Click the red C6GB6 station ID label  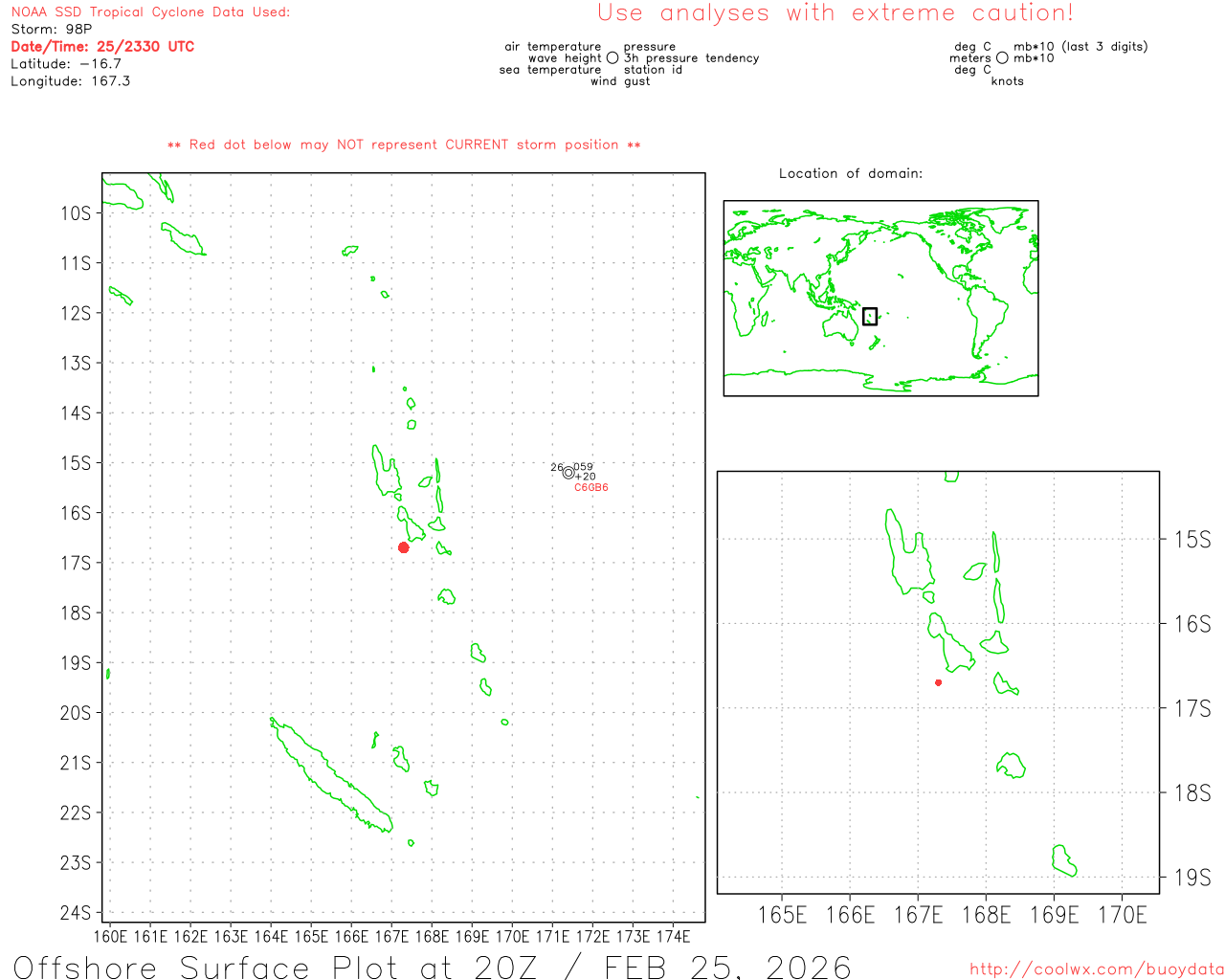point(590,488)
